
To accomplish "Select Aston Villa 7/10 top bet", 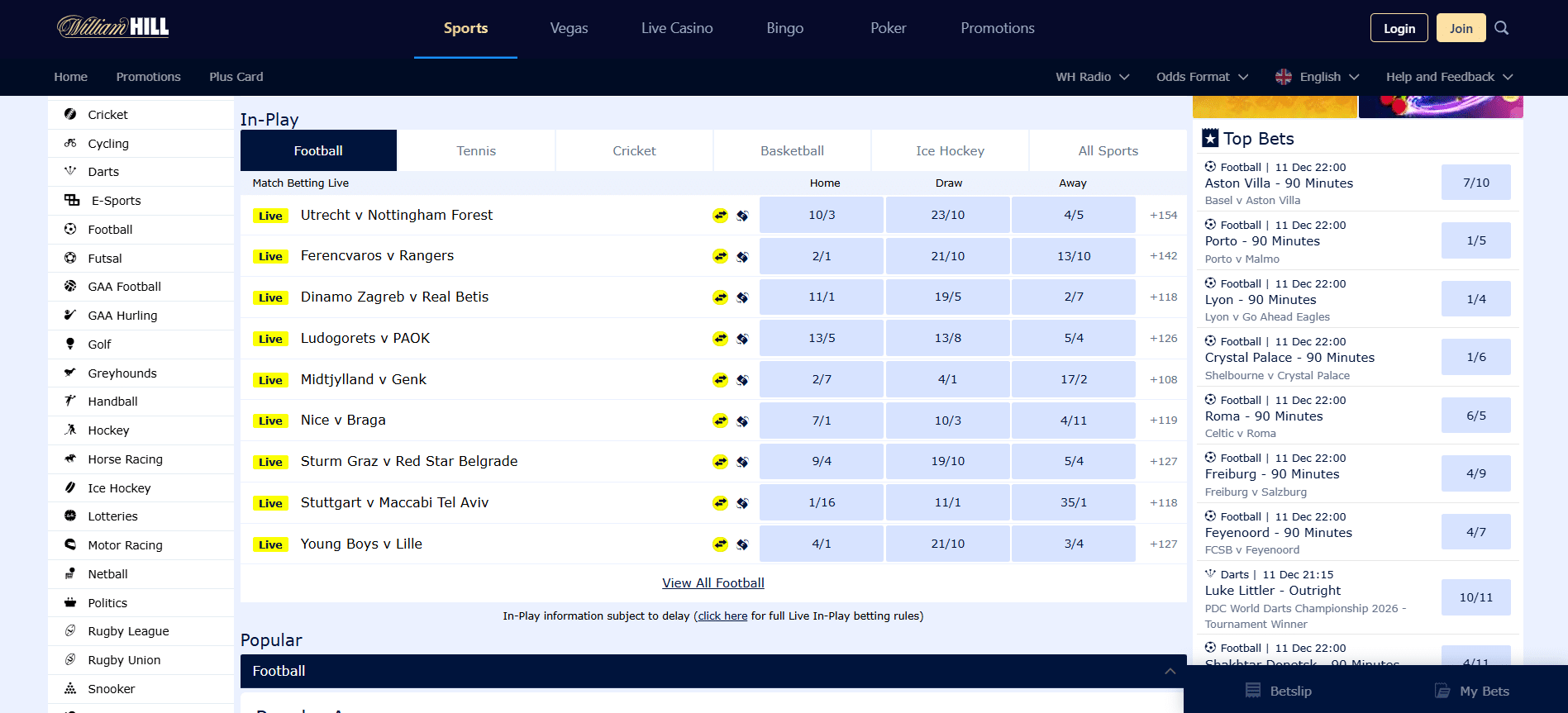I will 1475,183.
